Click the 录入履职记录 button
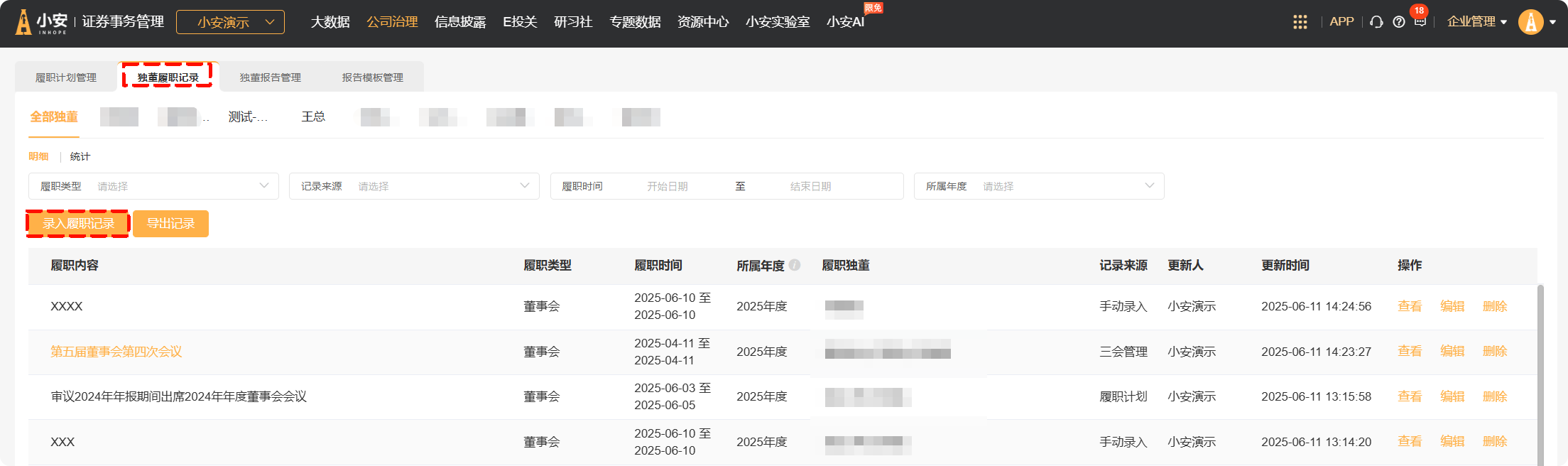Image resolution: width=1568 pixels, height=466 pixels. [x=78, y=224]
